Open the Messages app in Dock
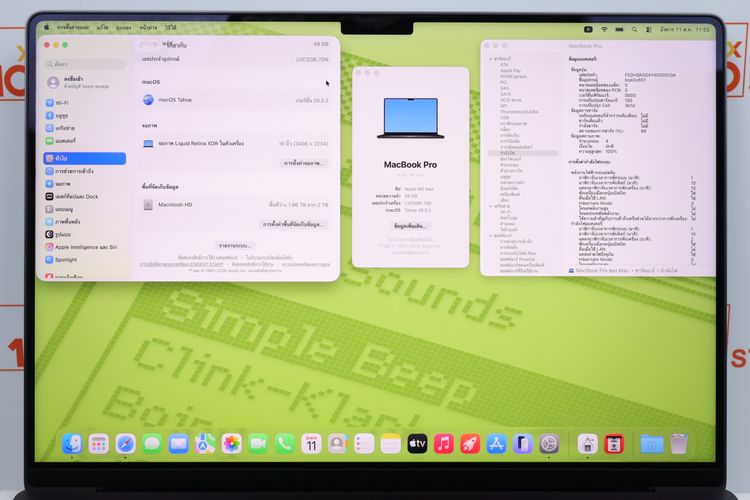Image resolution: width=750 pixels, height=500 pixels. 152,444
